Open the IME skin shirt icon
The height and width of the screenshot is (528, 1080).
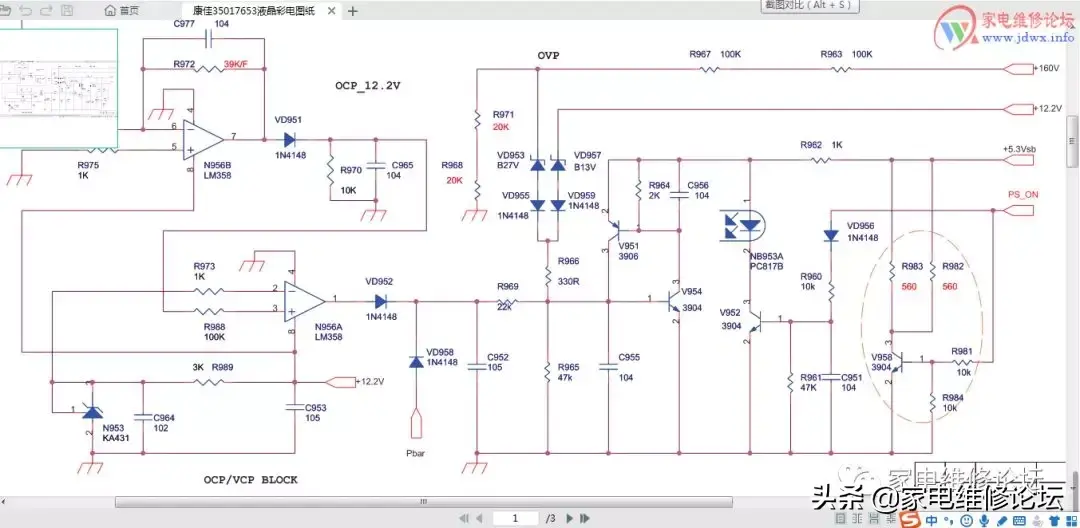[1055, 520]
